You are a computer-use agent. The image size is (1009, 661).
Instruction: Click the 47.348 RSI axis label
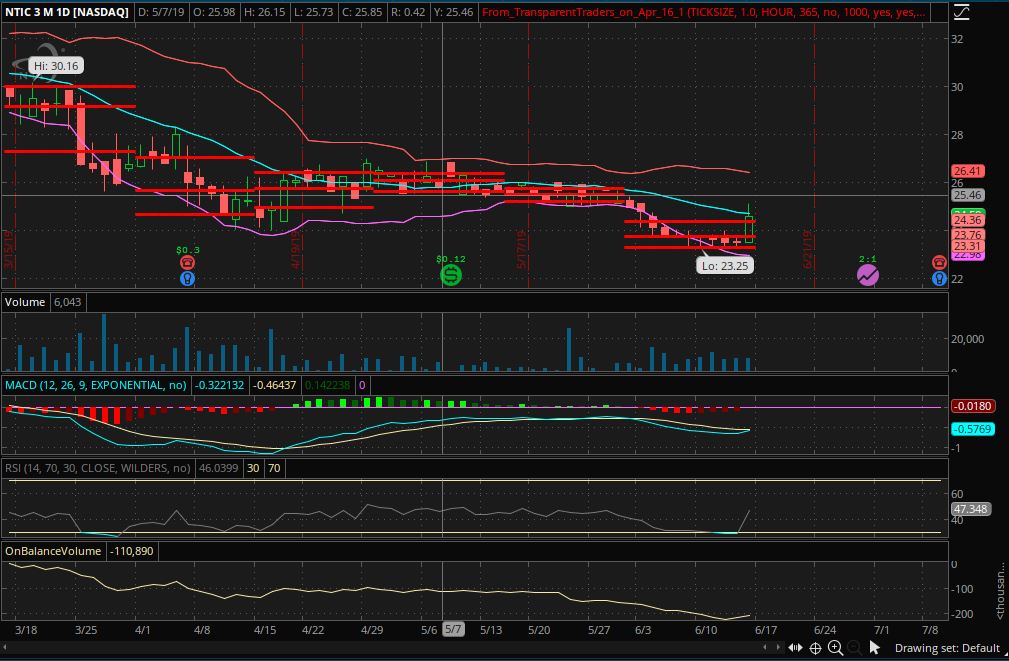click(970, 509)
